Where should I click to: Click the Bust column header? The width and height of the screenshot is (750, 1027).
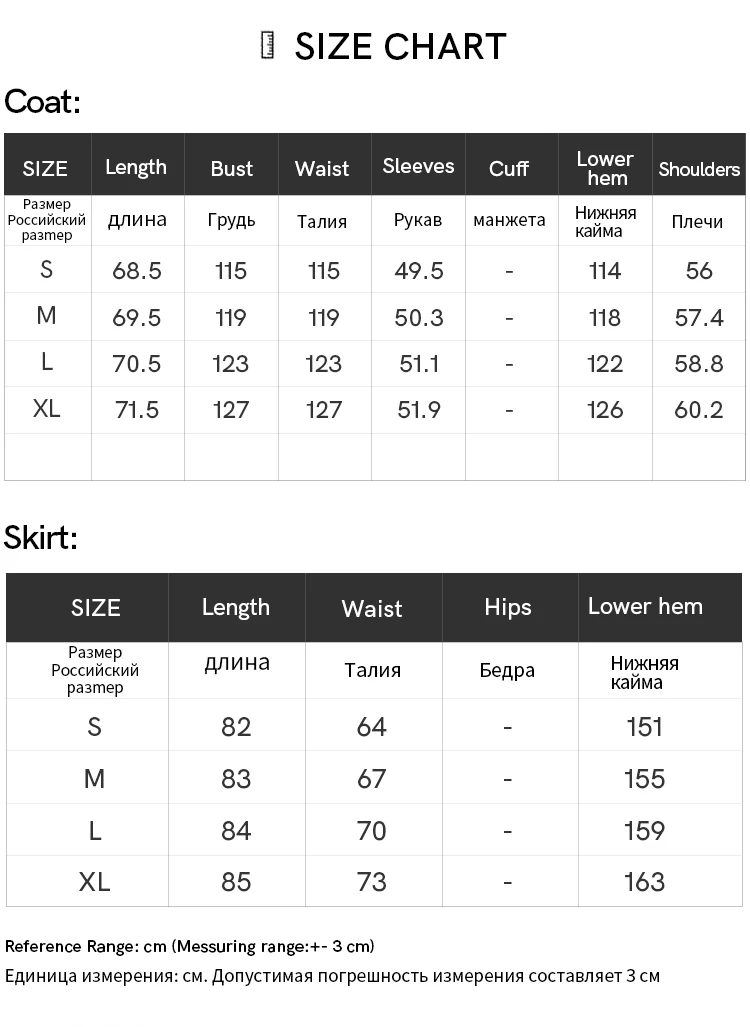[231, 168]
